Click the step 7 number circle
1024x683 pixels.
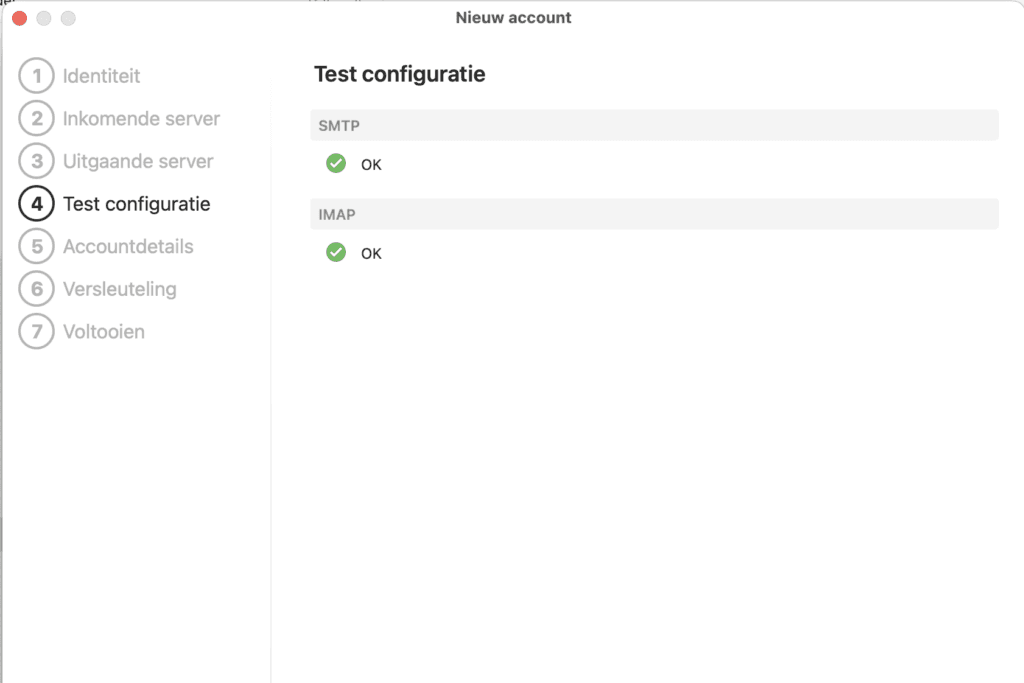(37, 332)
